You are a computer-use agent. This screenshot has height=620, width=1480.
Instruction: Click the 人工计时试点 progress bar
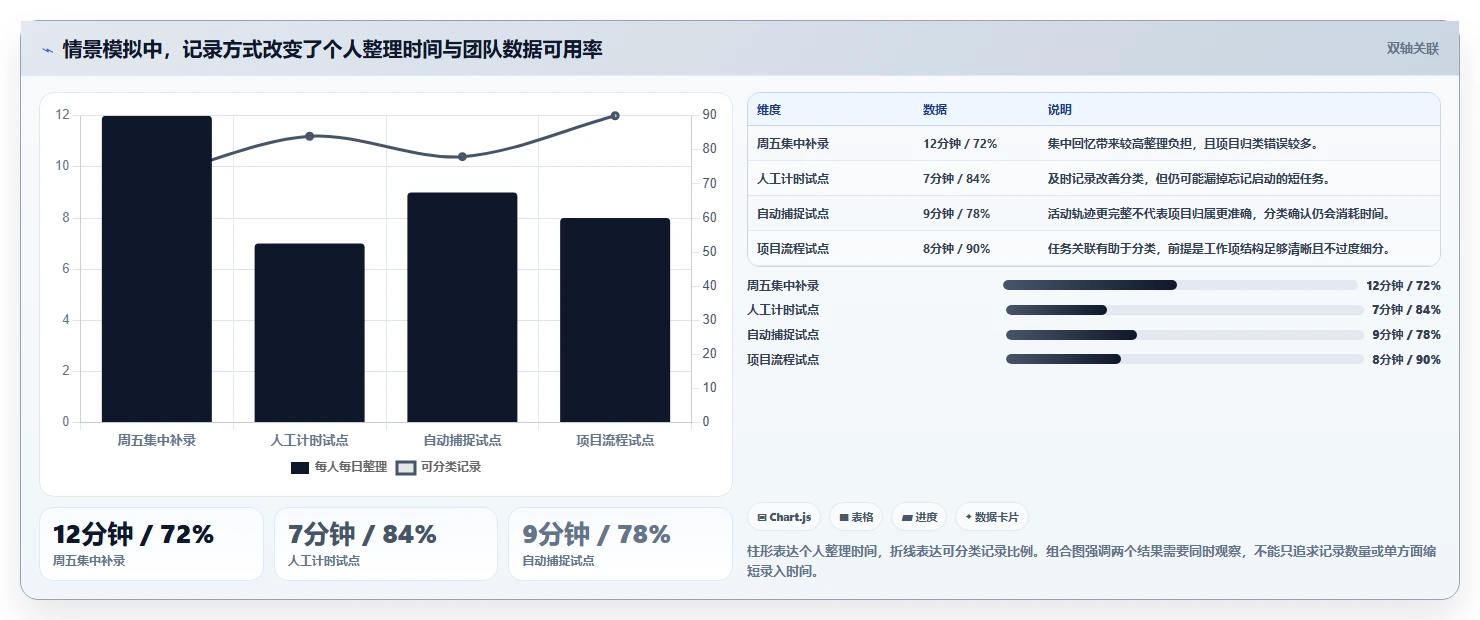(1185, 310)
